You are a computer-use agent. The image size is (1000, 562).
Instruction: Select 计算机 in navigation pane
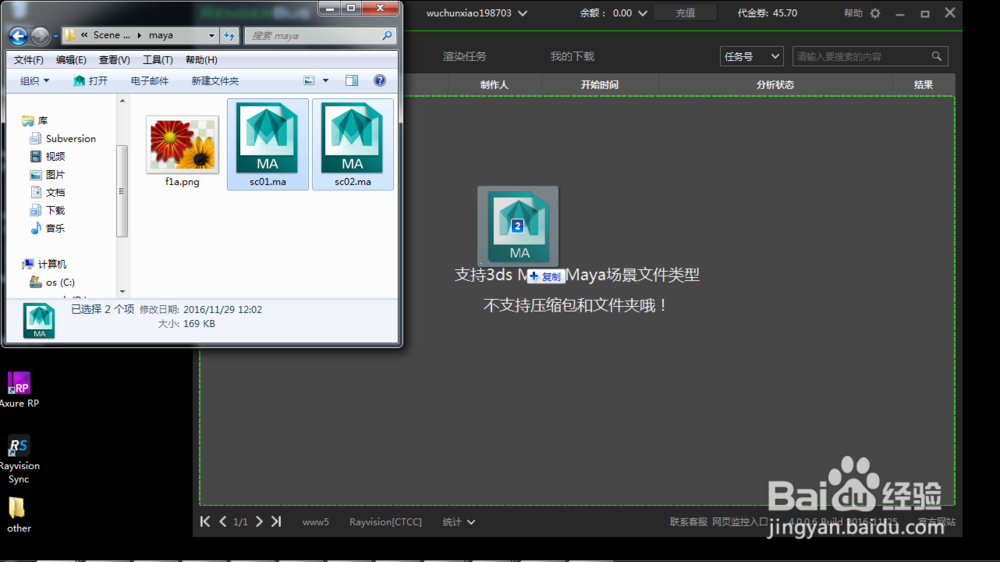[x=44, y=264]
